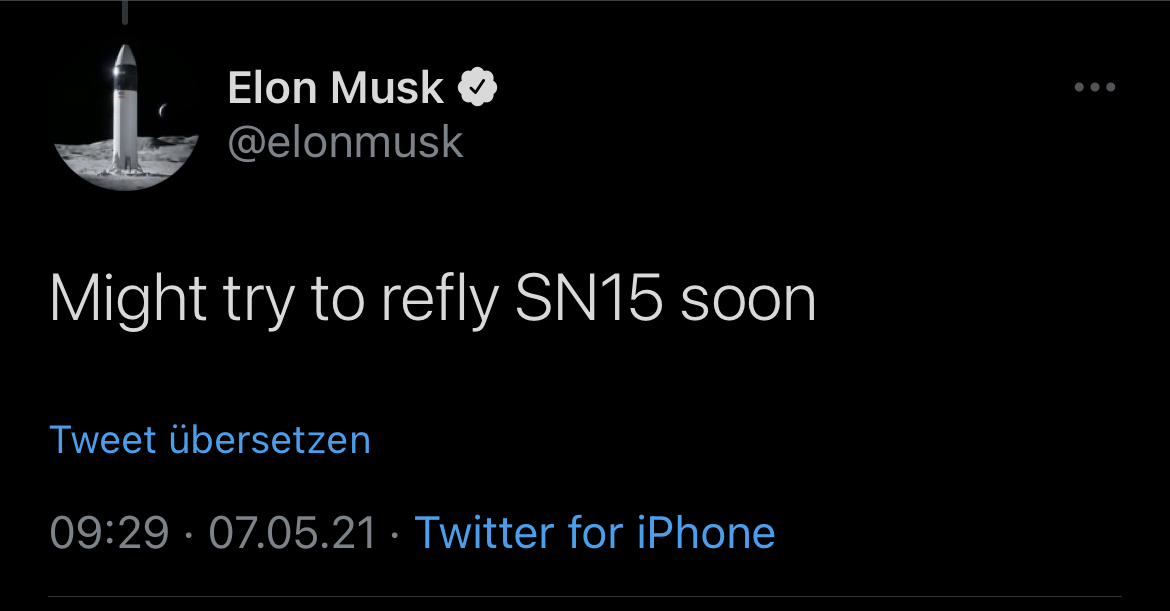Click the Twitter for iPhone source link
Image resolution: width=1170 pixels, height=611 pixels.
click(594, 532)
